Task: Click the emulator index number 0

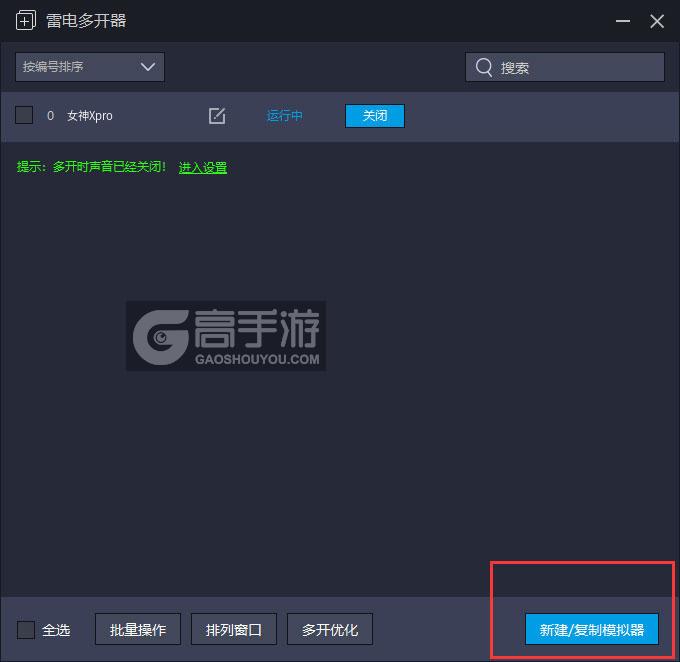Action: coord(50,116)
